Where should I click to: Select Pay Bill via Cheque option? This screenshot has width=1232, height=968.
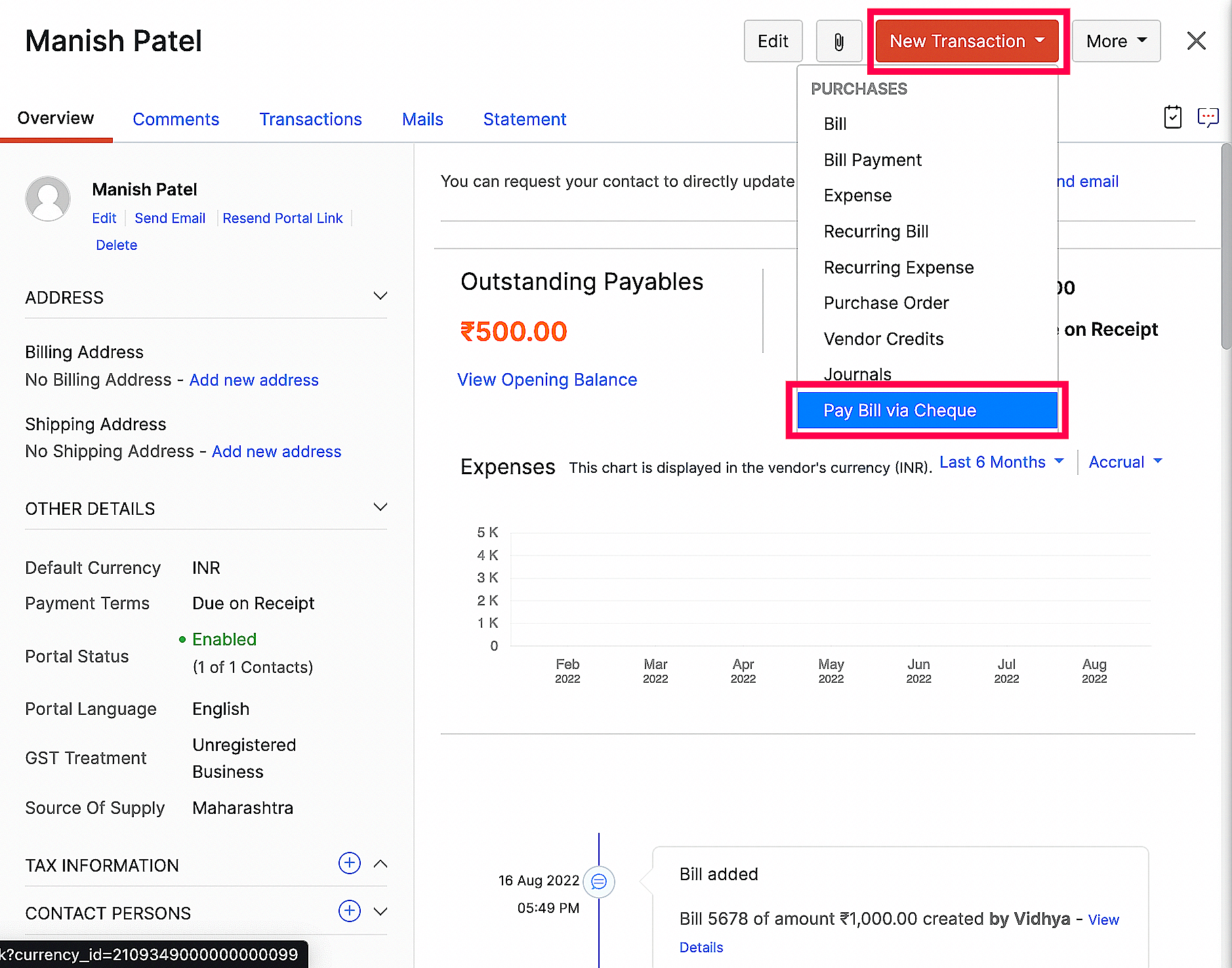926,411
